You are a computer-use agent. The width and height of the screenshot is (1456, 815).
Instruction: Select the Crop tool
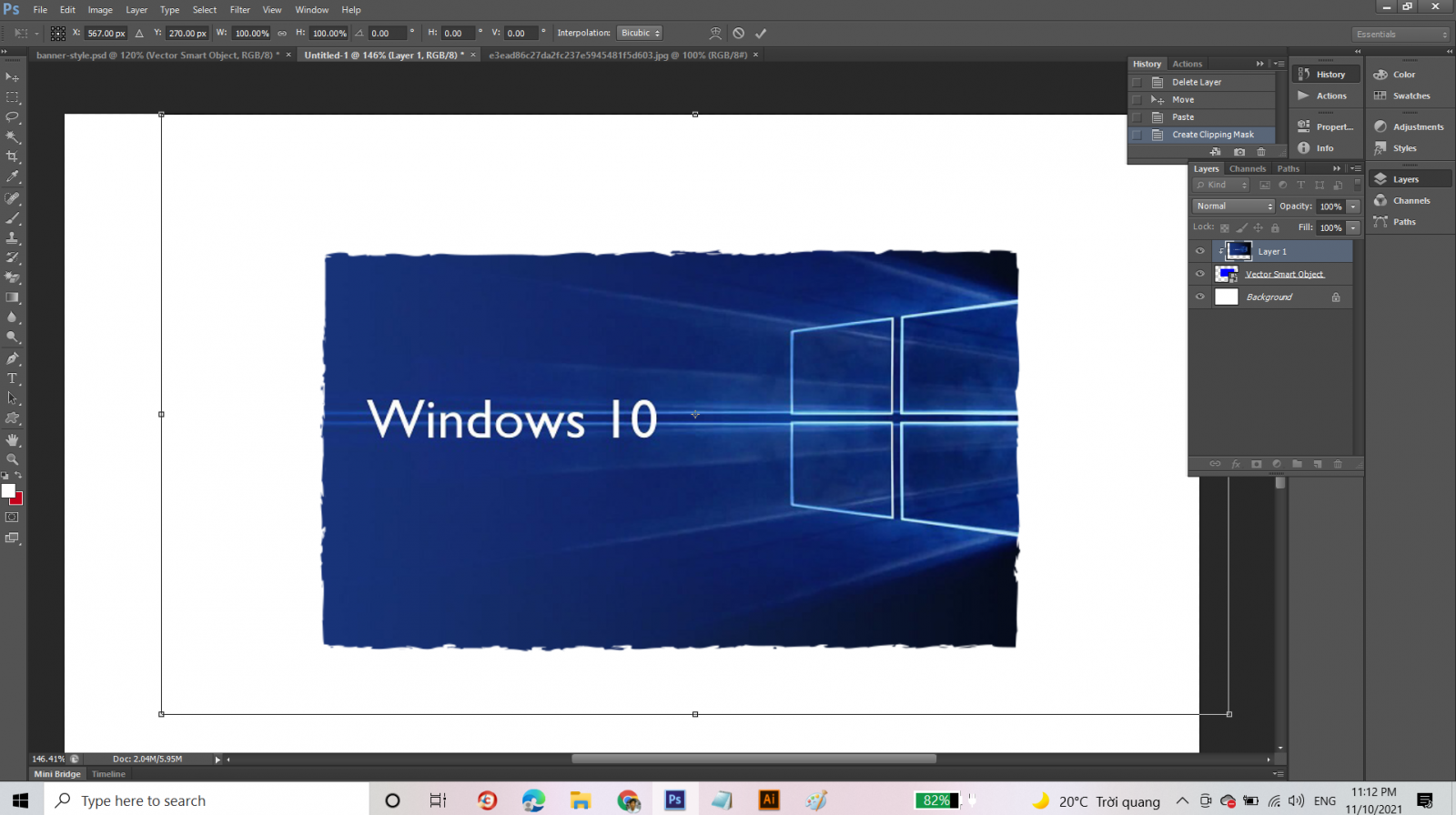tap(13, 157)
